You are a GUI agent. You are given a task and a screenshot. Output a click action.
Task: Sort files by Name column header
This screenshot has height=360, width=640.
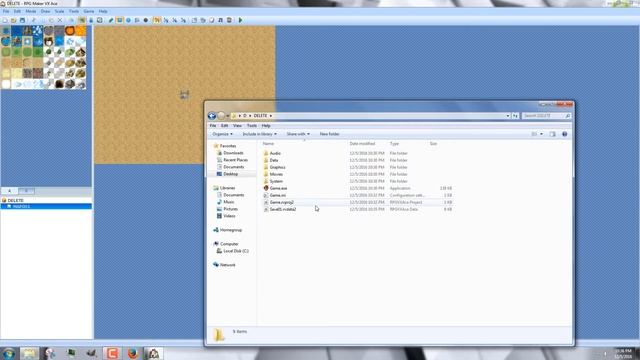click(x=268, y=144)
